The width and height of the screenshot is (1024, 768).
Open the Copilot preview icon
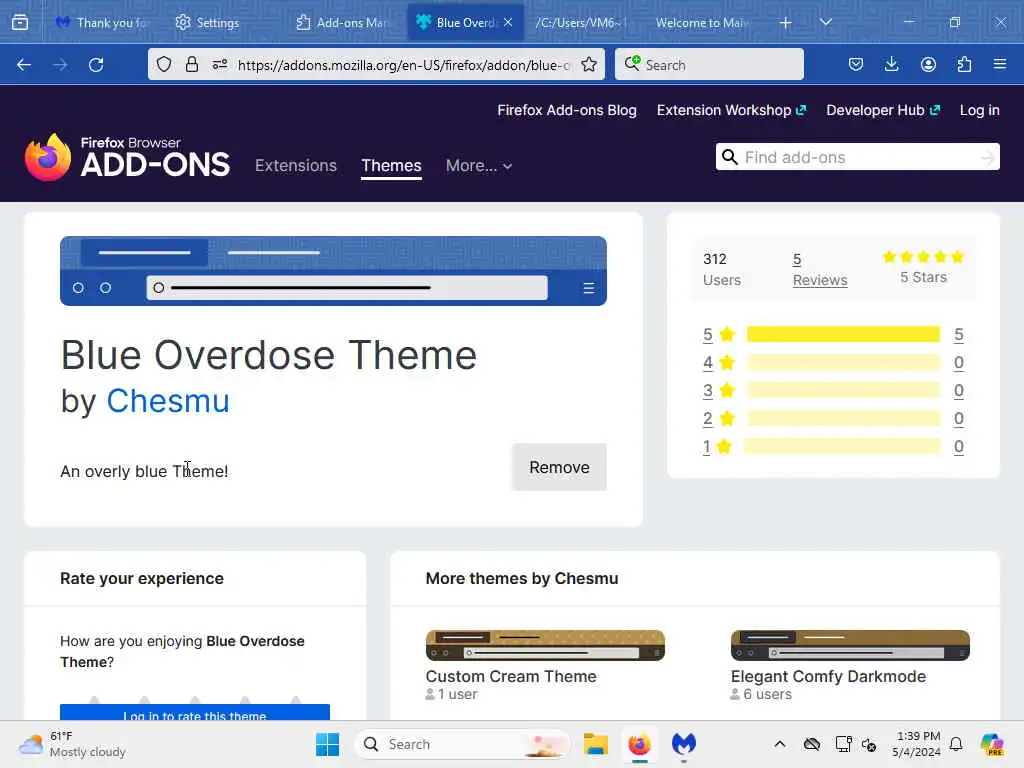pos(991,744)
